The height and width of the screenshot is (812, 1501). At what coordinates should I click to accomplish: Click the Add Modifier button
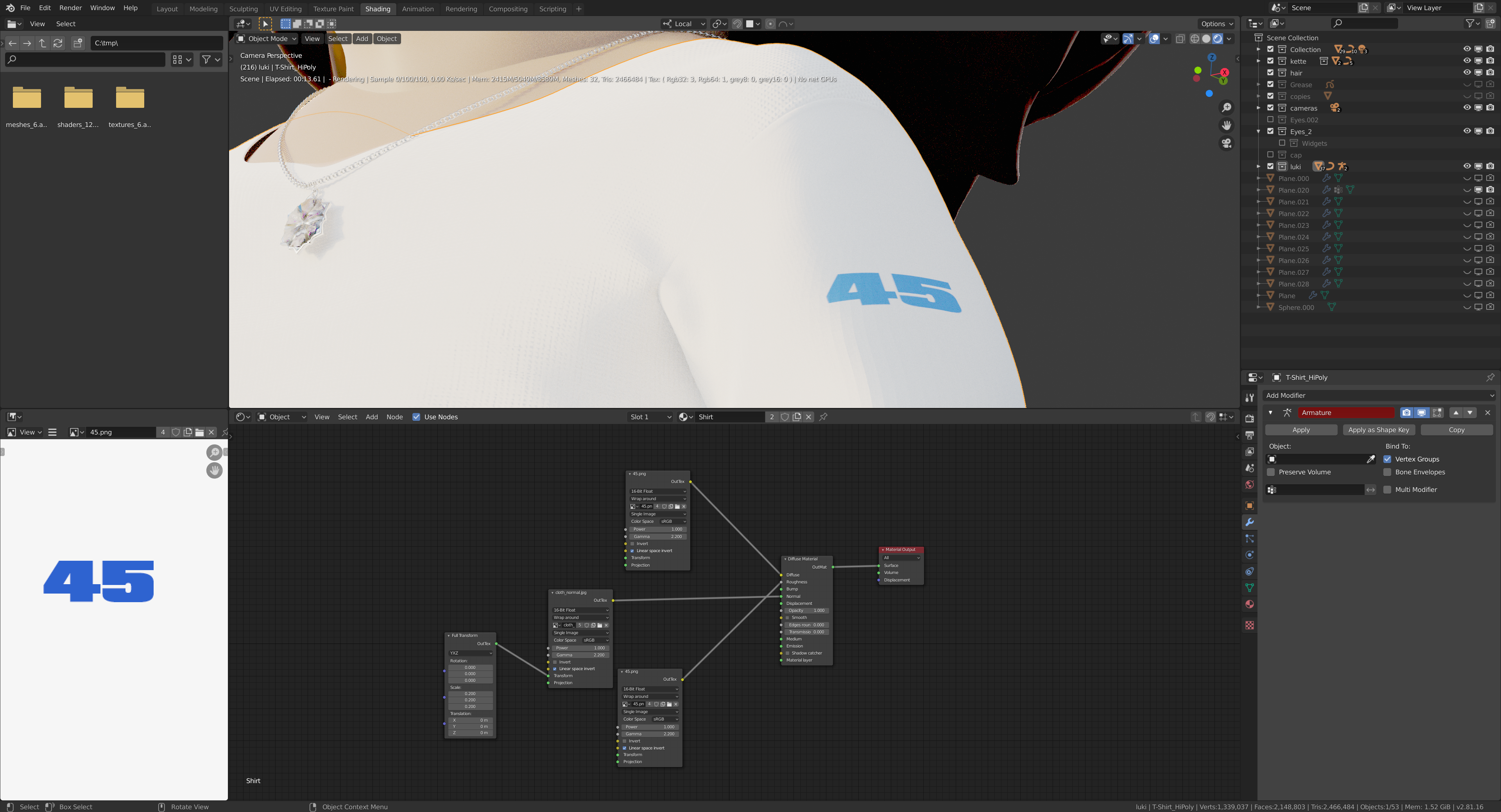(1378, 395)
